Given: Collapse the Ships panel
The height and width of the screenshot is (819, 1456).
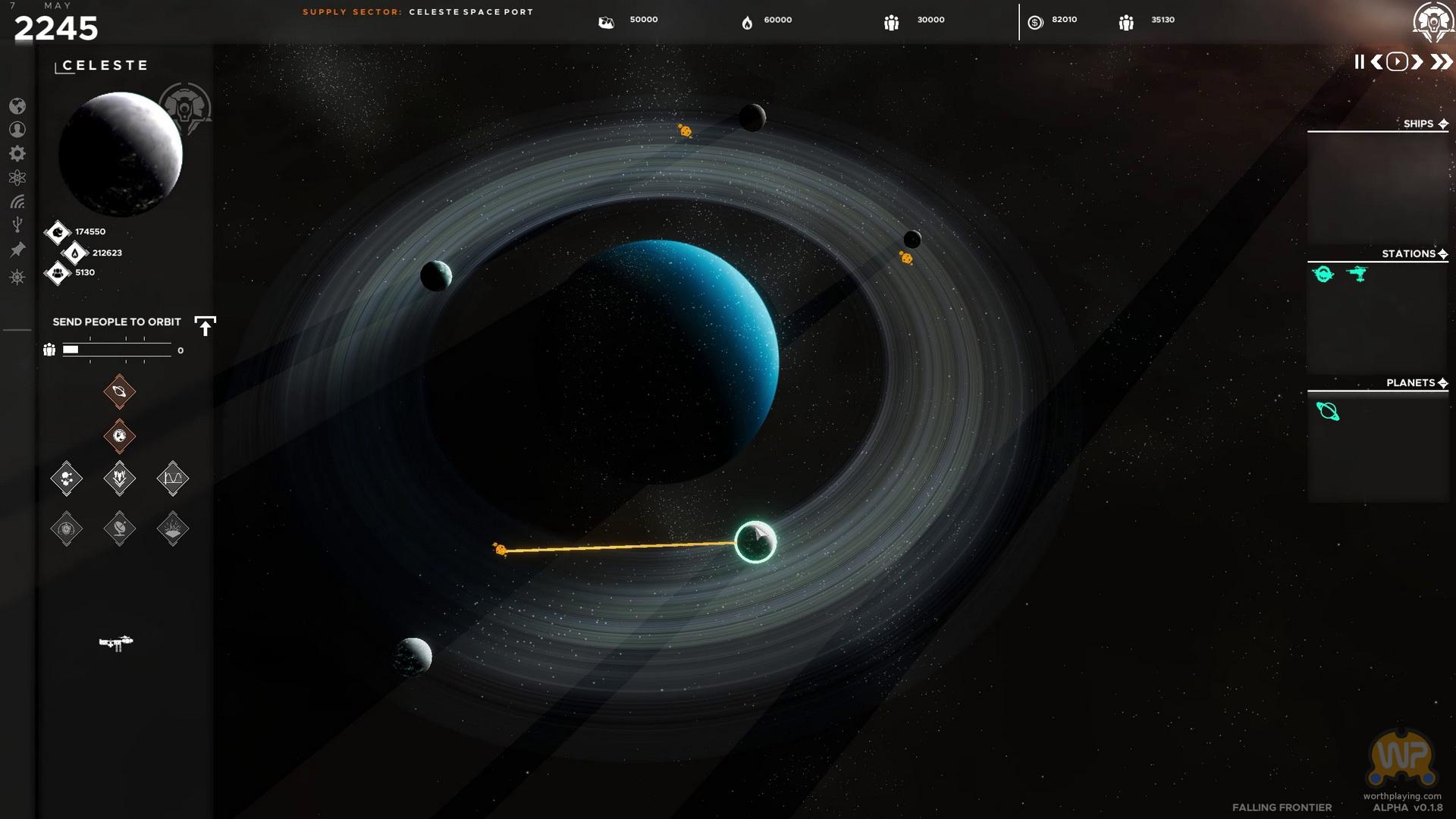Looking at the screenshot, I should 1443,124.
